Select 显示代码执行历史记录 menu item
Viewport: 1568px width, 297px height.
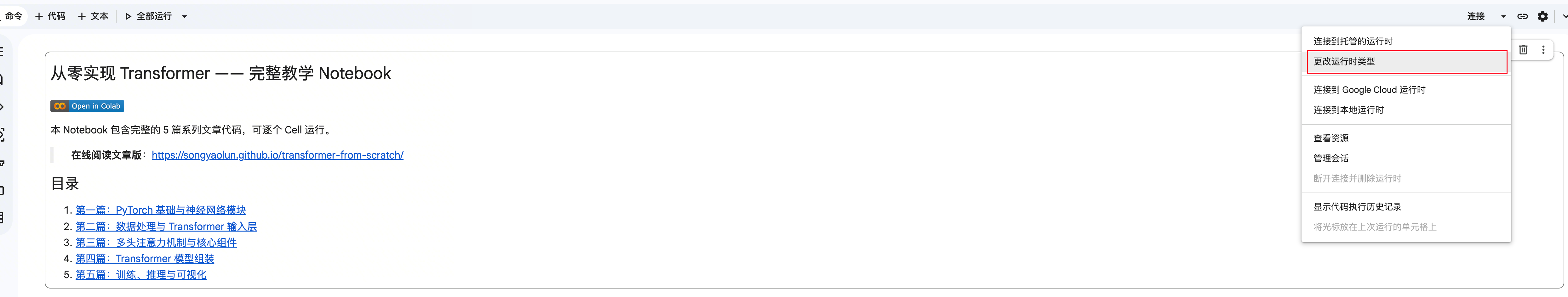pyautogui.click(x=1357, y=207)
